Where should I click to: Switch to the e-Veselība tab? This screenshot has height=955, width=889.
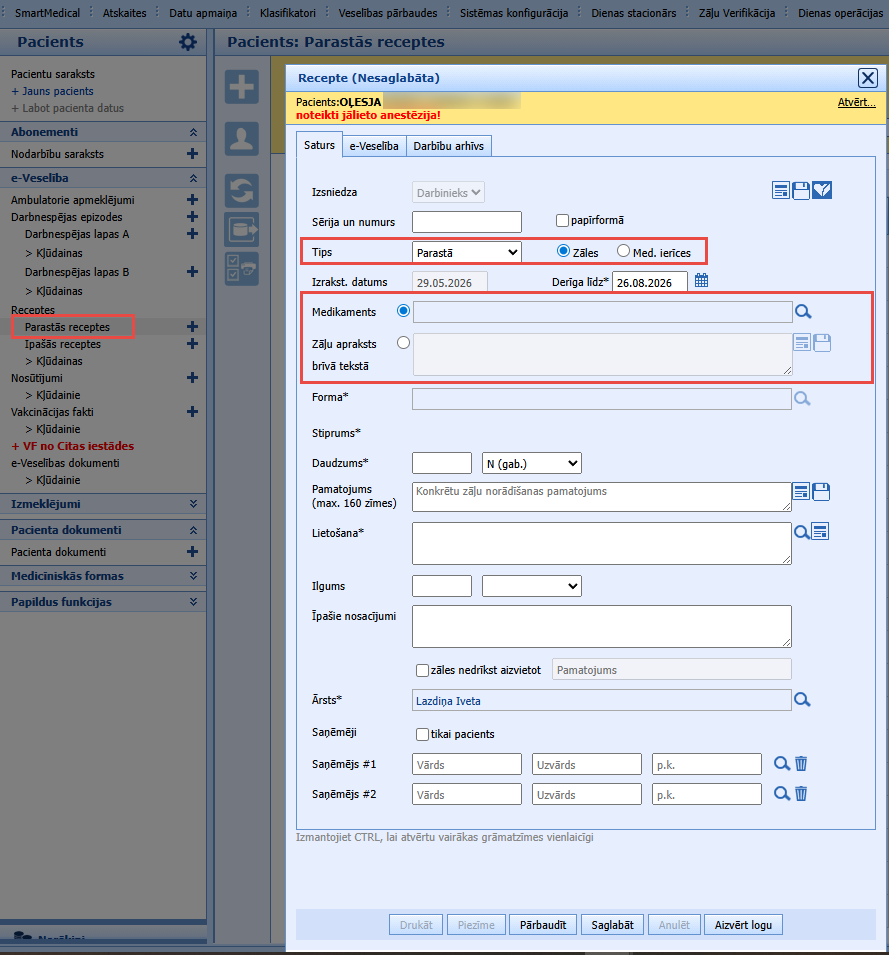(x=374, y=146)
